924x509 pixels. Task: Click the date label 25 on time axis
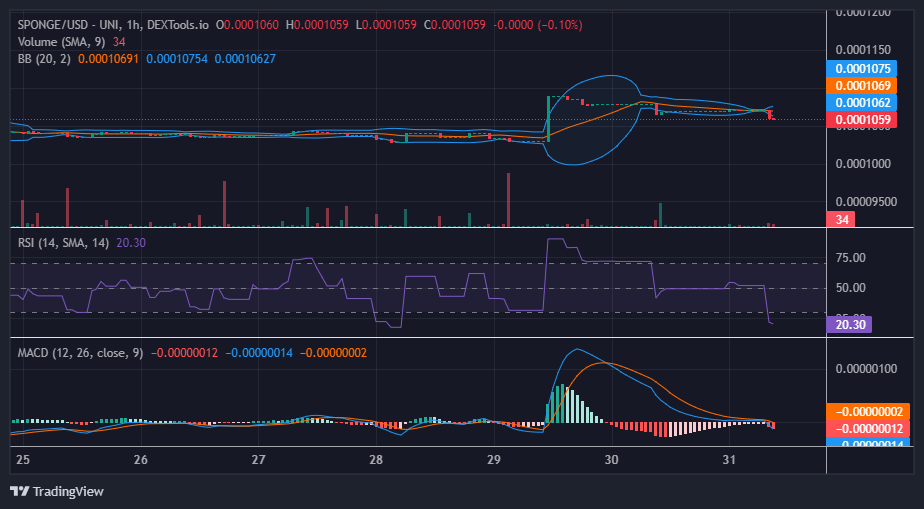tap(23, 460)
